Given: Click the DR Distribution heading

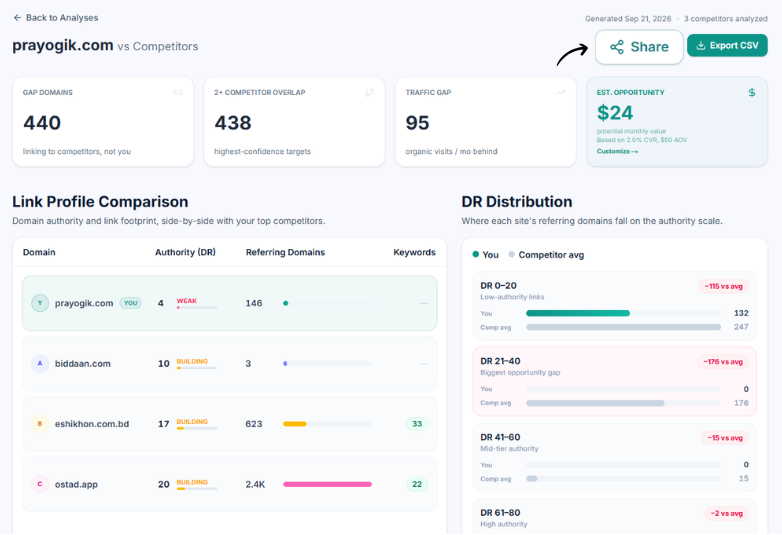Looking at the screenshot, I should (x=517, y=201).
